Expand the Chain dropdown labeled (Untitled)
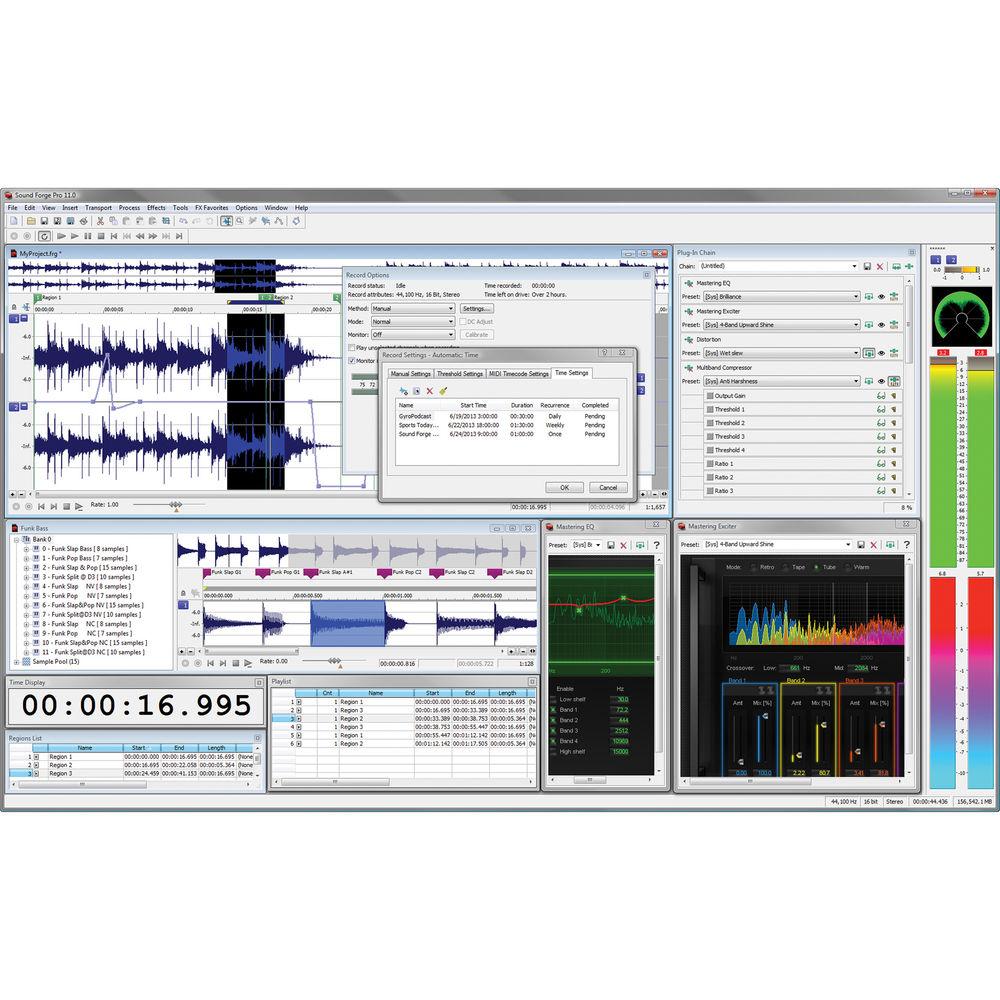Image resolution: width=1000 pixels, height=1000 pixels. (855, 265)
